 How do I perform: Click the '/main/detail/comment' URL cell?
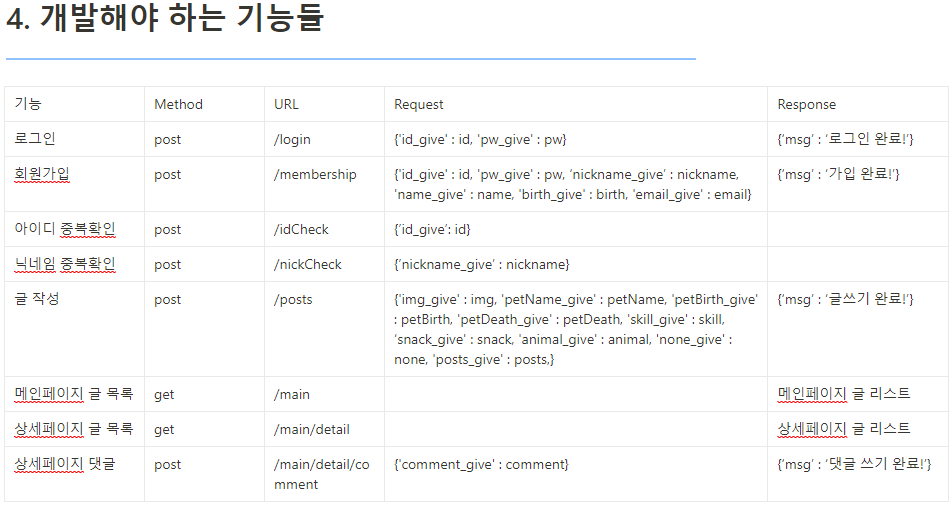pyautogui.click(x=322, y=474)
